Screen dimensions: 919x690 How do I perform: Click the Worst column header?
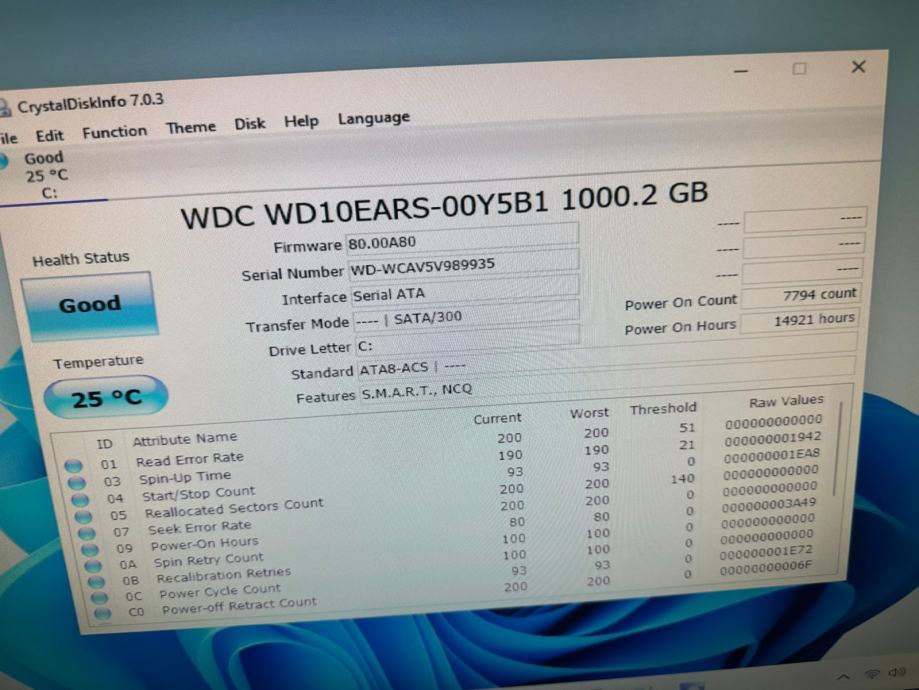click(x=590, y=413)
